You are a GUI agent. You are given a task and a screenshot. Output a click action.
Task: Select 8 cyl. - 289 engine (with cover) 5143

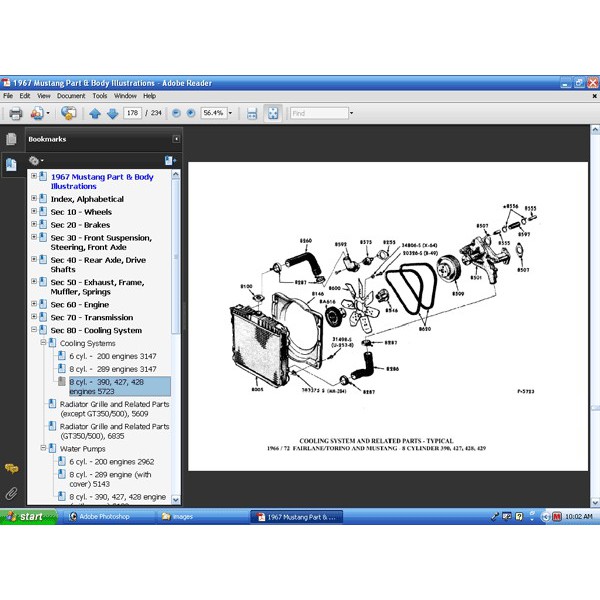110,479
